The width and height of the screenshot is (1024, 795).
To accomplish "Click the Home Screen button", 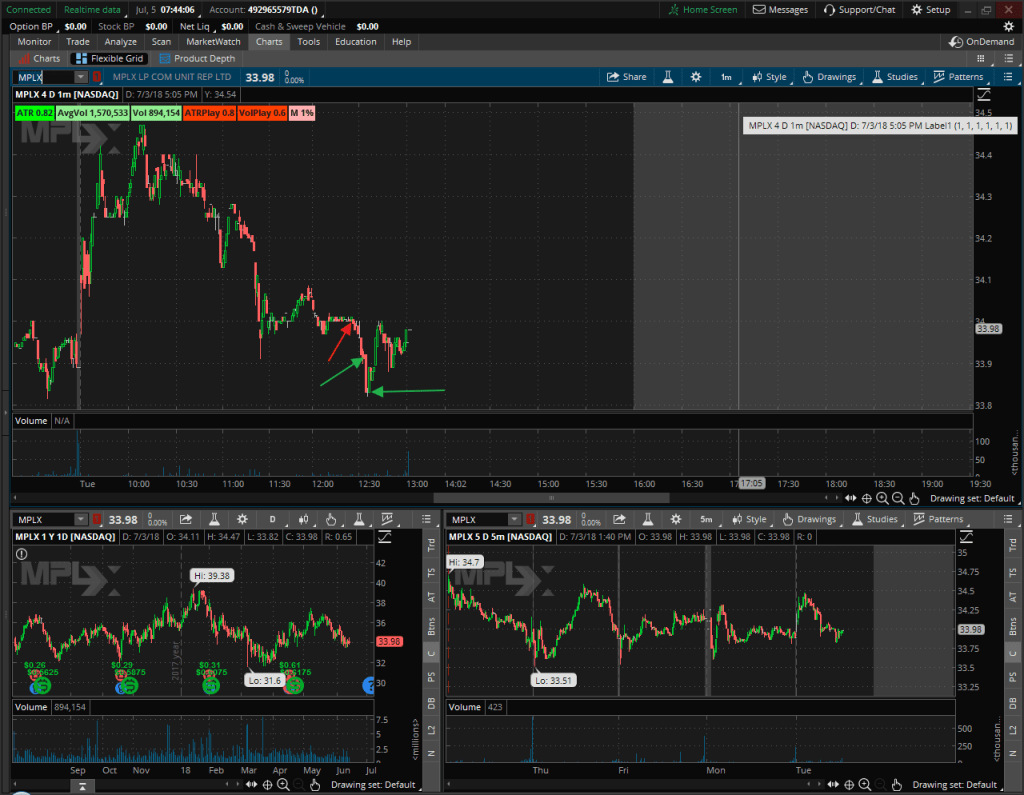I will (703, 10).
